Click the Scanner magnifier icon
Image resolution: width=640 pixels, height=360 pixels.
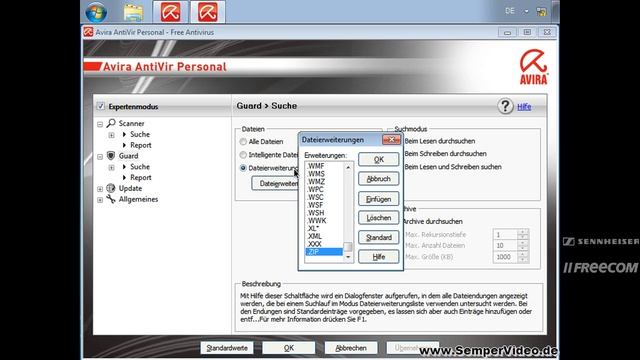pos(111,123)
